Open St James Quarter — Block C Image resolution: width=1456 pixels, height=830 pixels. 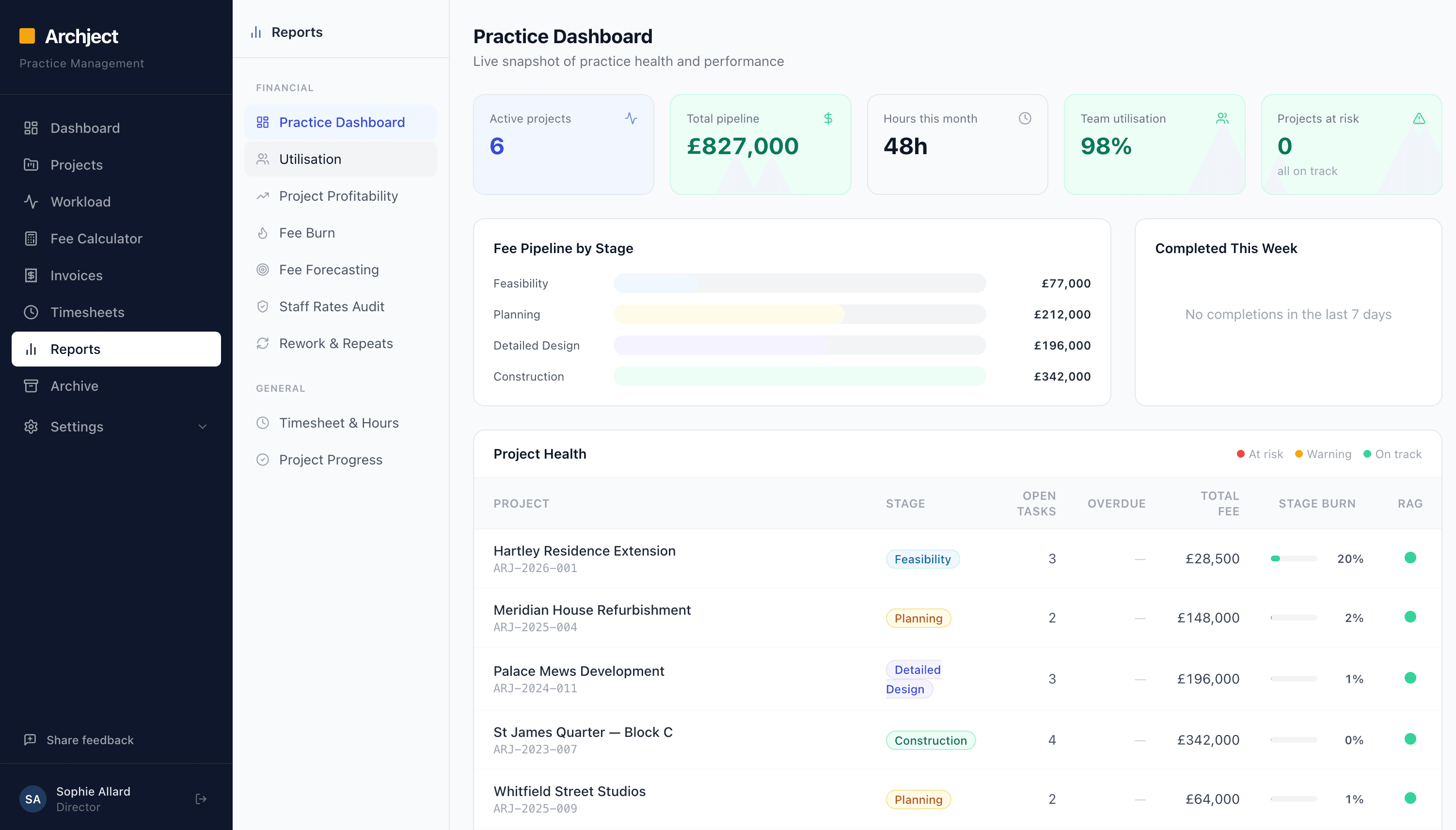583,732
